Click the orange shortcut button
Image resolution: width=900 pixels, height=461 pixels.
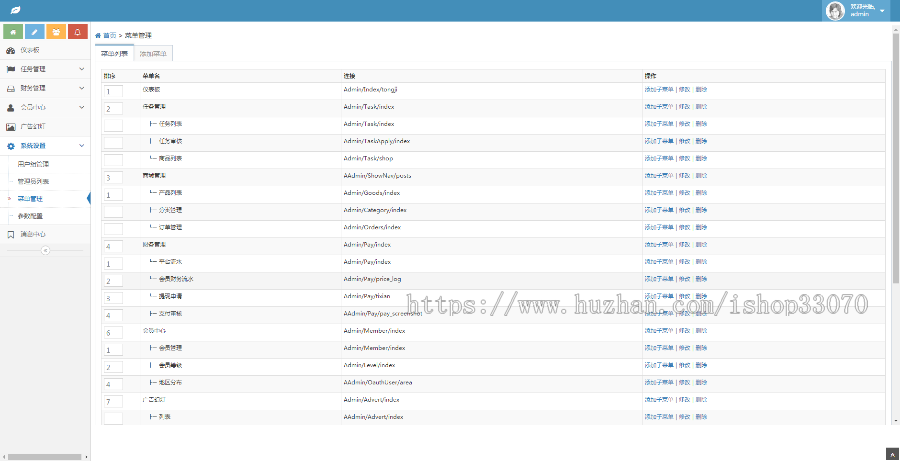click(56, 32)
